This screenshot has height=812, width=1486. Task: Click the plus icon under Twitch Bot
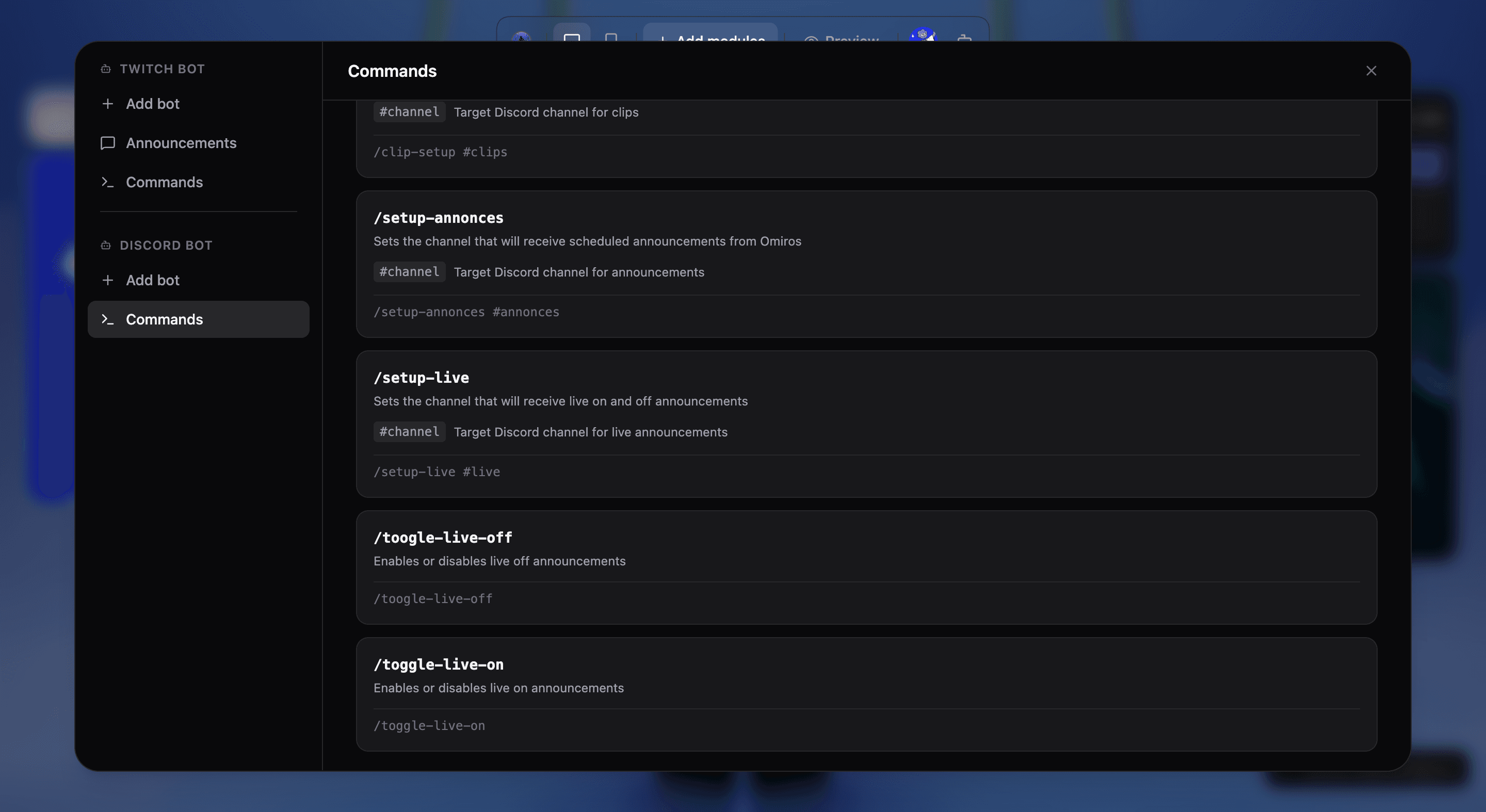tap(107, 104)
